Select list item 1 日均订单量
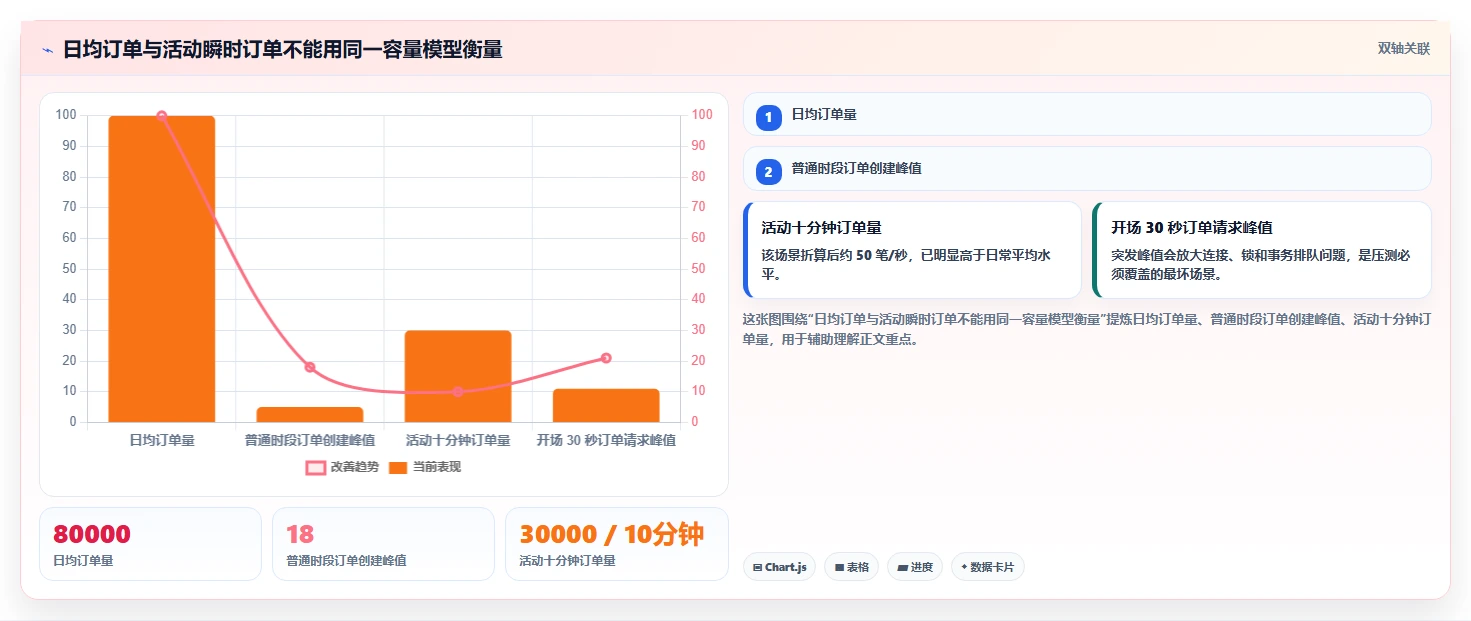Screen dimensions: 1471x621 point(1087,114)
